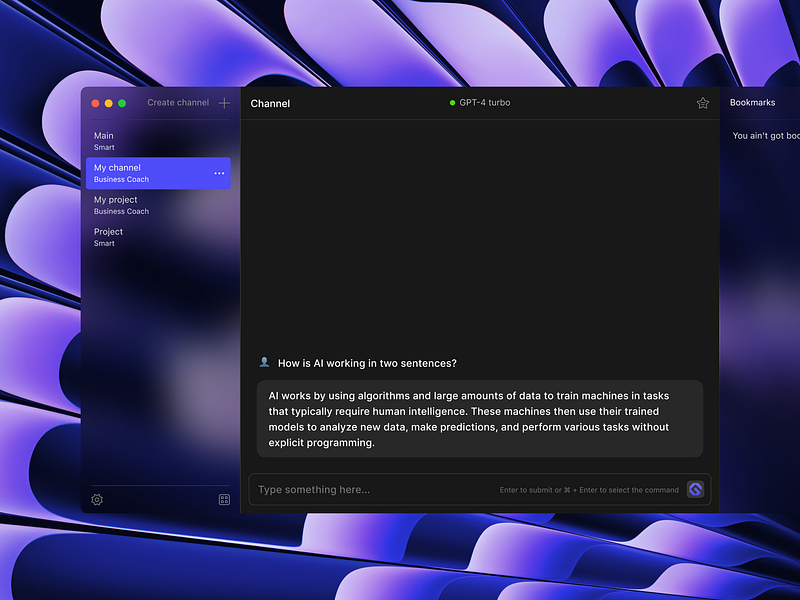Screen dimensions: 800x600
Task: Open the My project channel
Action: click(x=158, y=205)
